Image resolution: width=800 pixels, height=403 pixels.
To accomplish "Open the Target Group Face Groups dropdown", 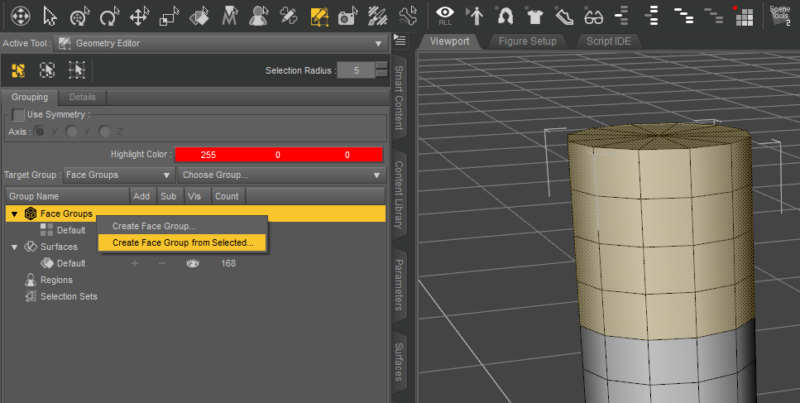I will click(x=118, y=175).
